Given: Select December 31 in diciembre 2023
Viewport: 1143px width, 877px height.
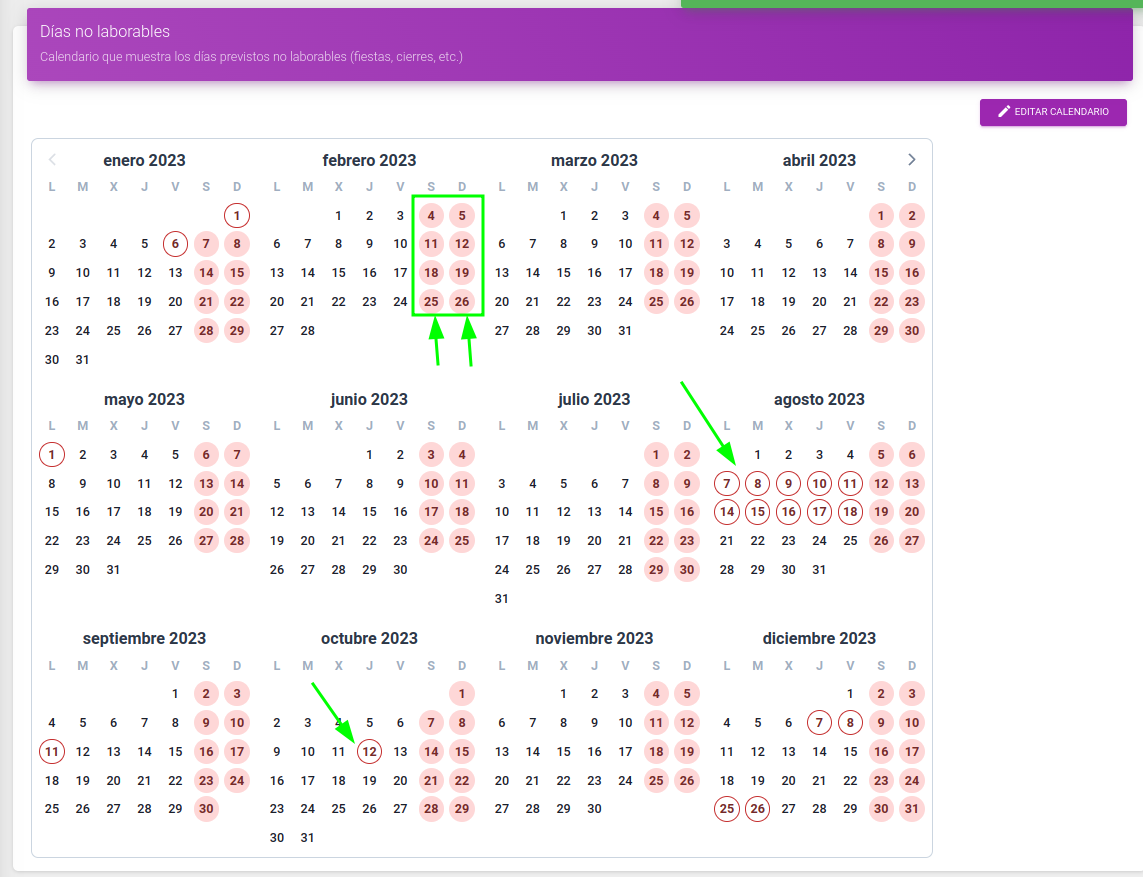Looking at the screenshot, I should 912,809.
